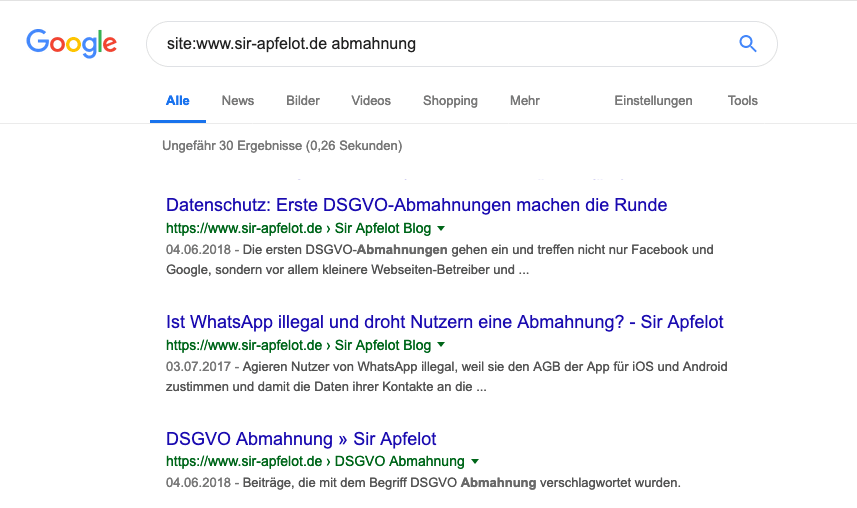Switch to the News tab
The height and width of the screenshot is (508, 857).
pos(238,101)
